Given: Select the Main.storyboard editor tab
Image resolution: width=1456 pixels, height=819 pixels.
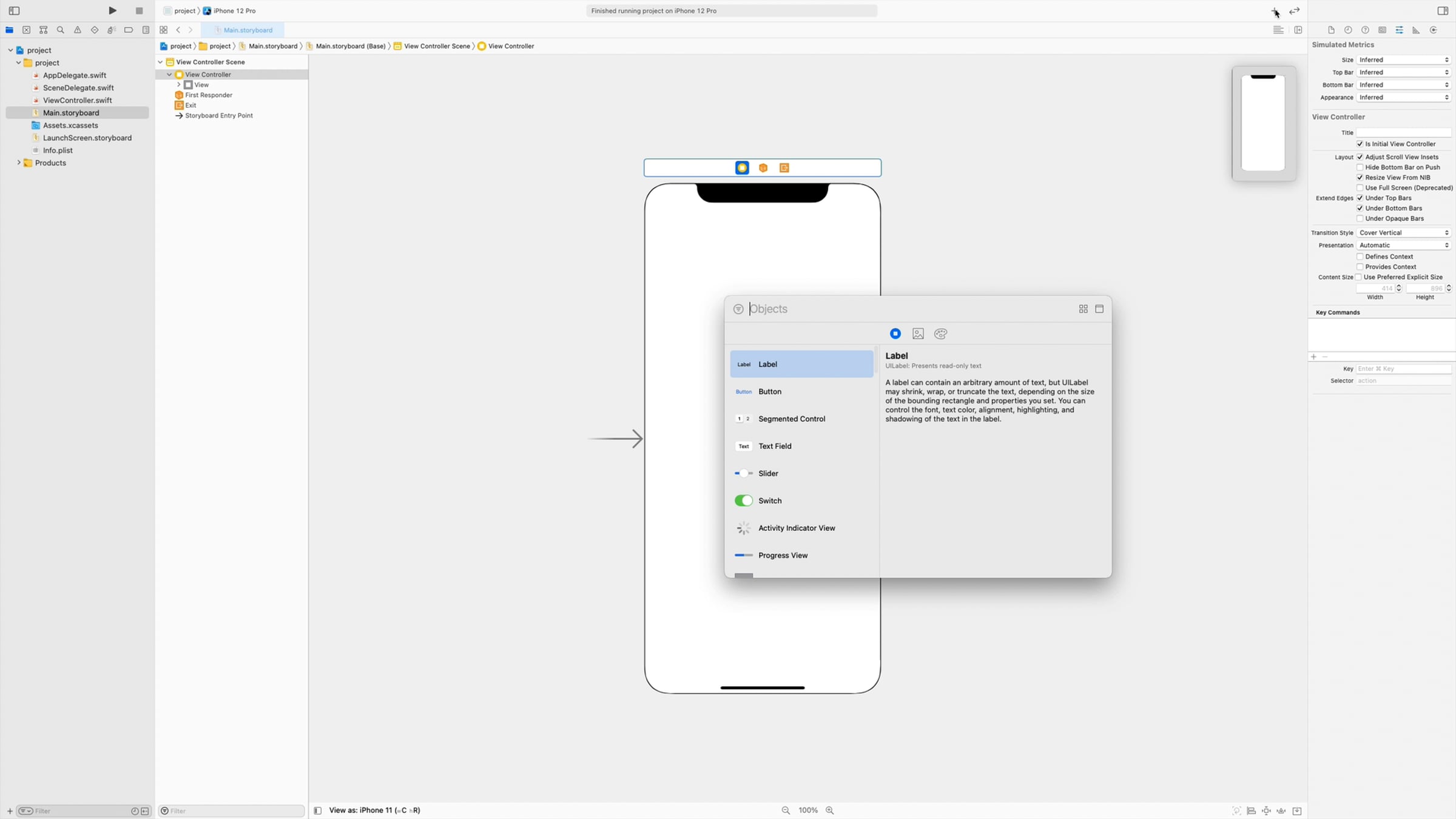Looking at the screenshot, I should coord(248,30).
